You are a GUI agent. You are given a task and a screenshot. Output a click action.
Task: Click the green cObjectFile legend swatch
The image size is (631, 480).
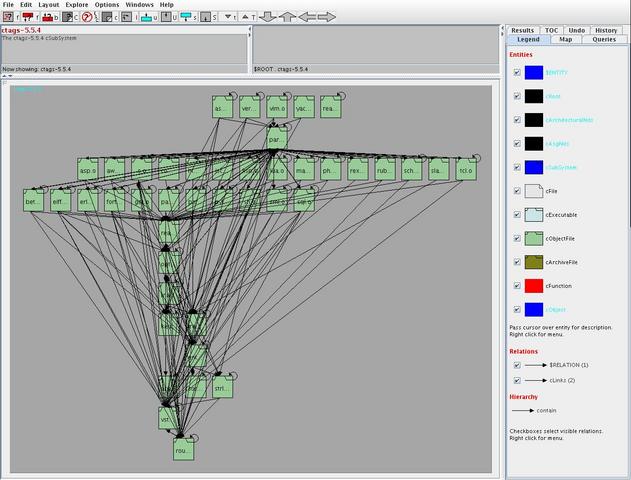[534, 239]
